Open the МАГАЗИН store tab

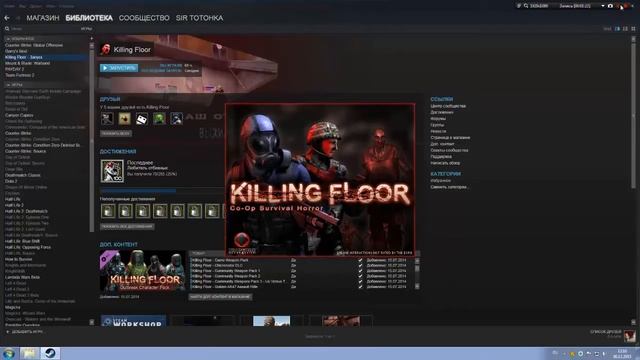[x=43, y=18]
